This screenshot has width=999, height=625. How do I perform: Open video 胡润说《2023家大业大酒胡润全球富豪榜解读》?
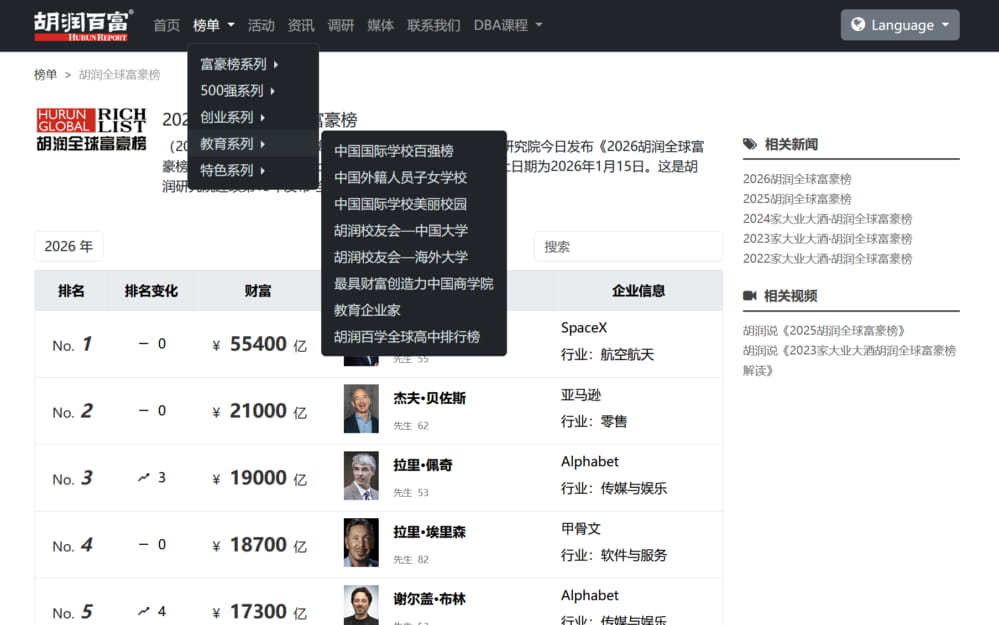(849, 360)
